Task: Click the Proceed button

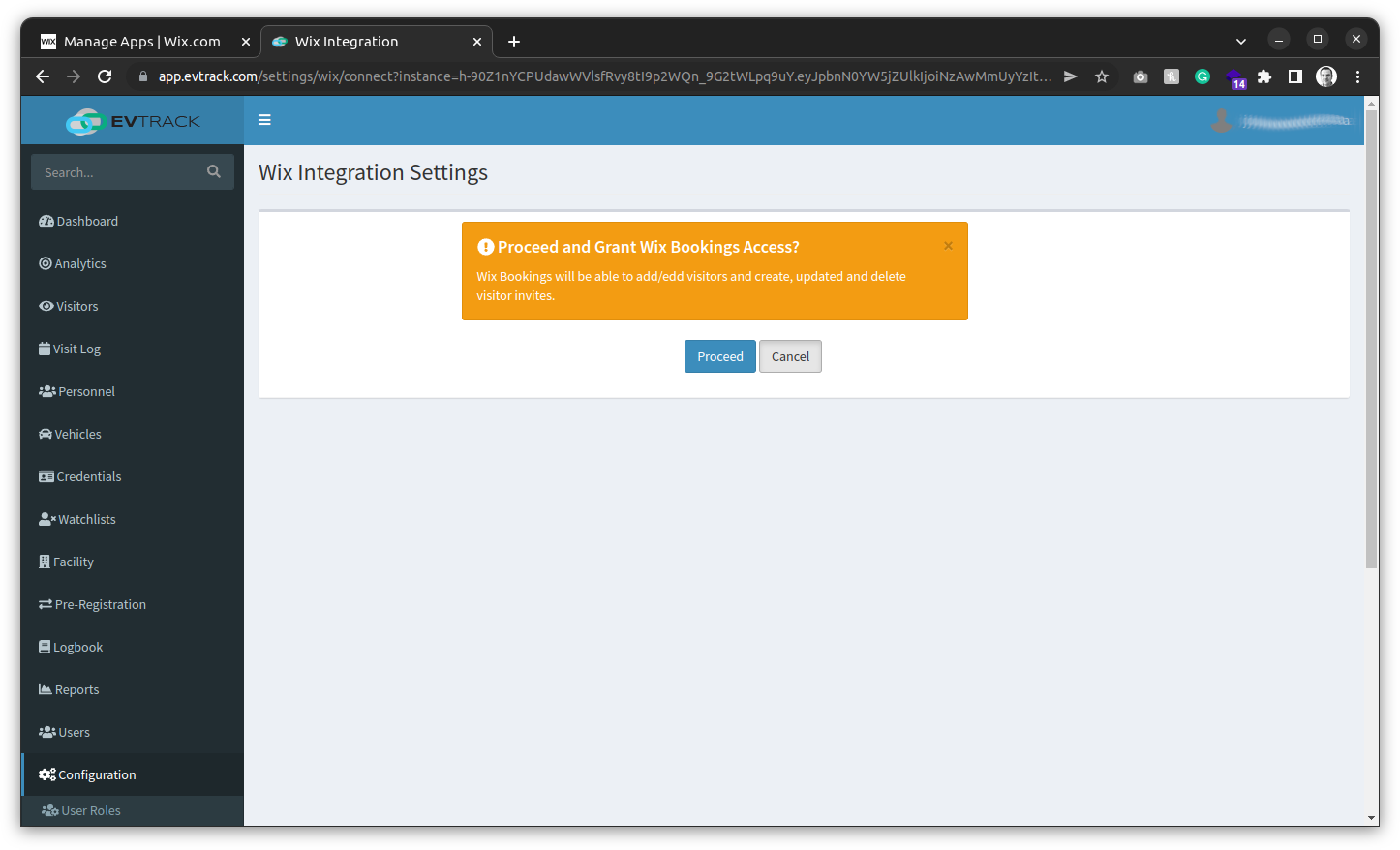Action: tap(719, 356)
